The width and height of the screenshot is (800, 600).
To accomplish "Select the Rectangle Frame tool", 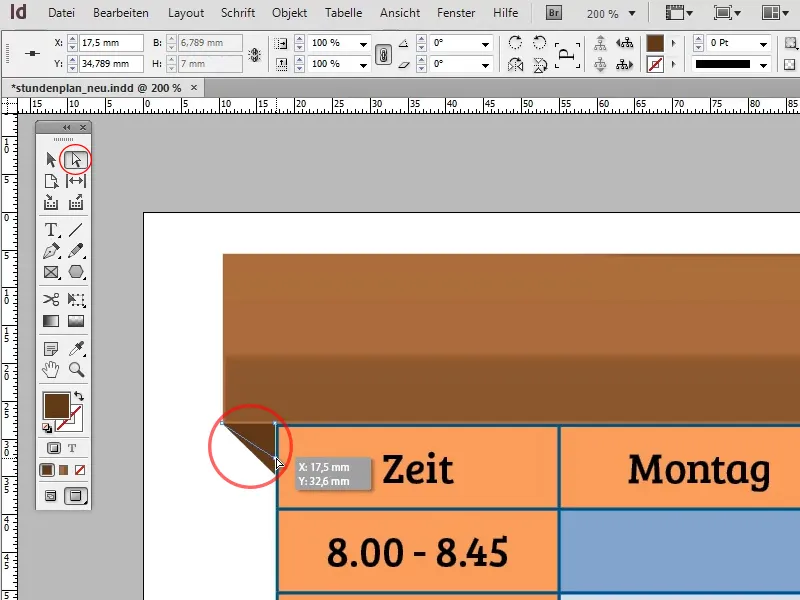I will click(51, 272).
